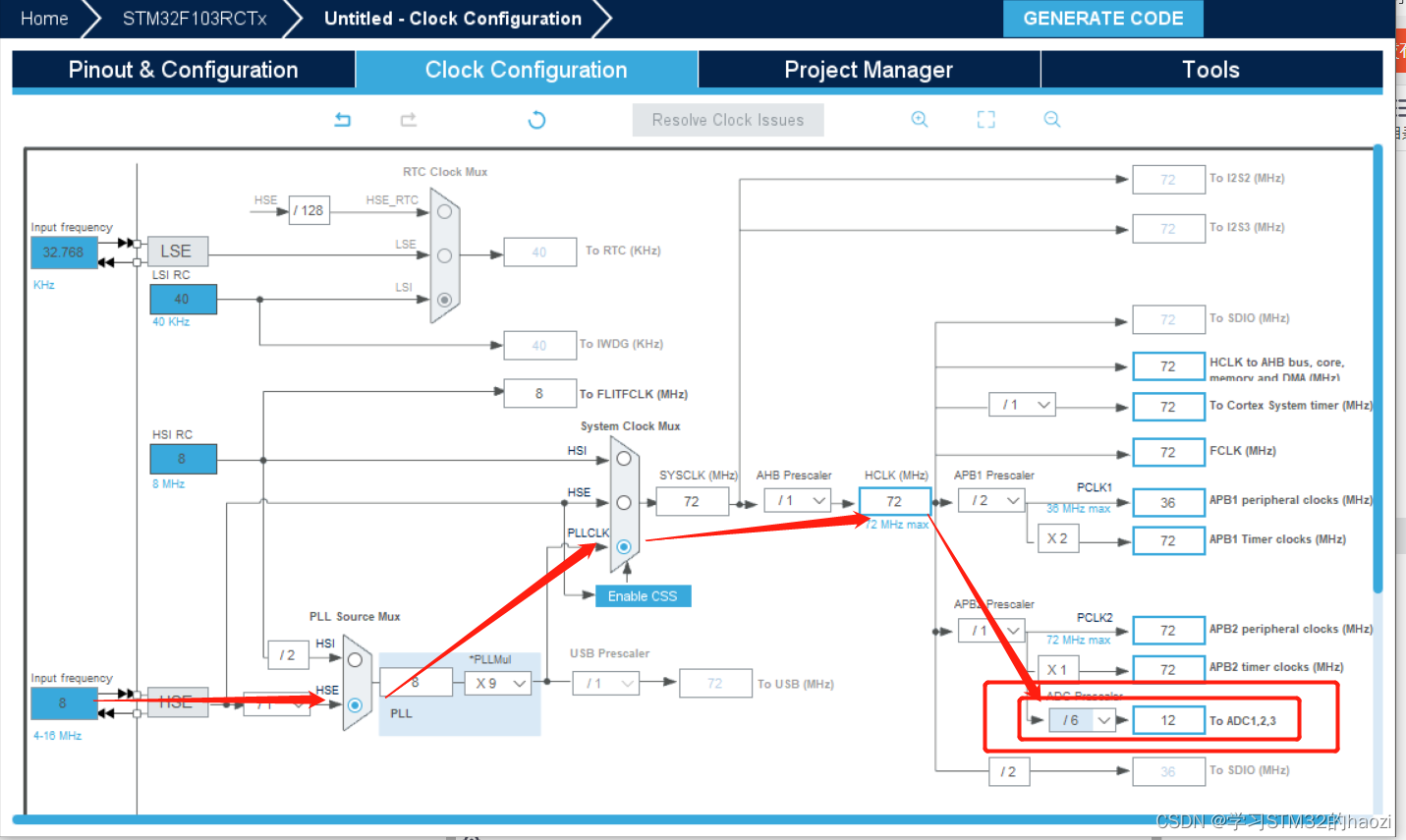Viewport: 1406px width, 840px height.
Task: Select LSE in the RTC Clock Mux
Action: (x=444, y=255)
